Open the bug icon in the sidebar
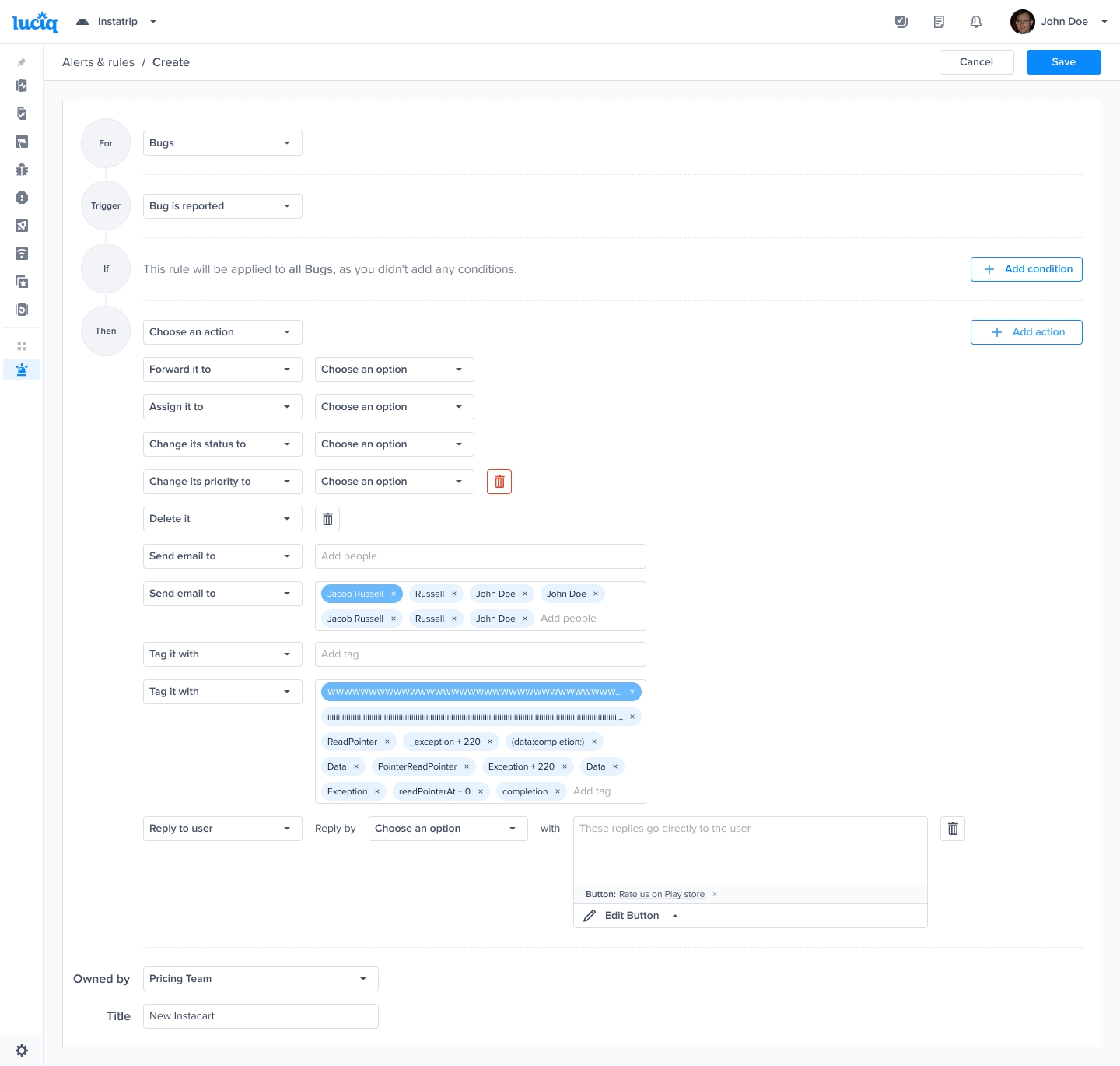Viewport: 1120px width, 1066px height. 22,170
